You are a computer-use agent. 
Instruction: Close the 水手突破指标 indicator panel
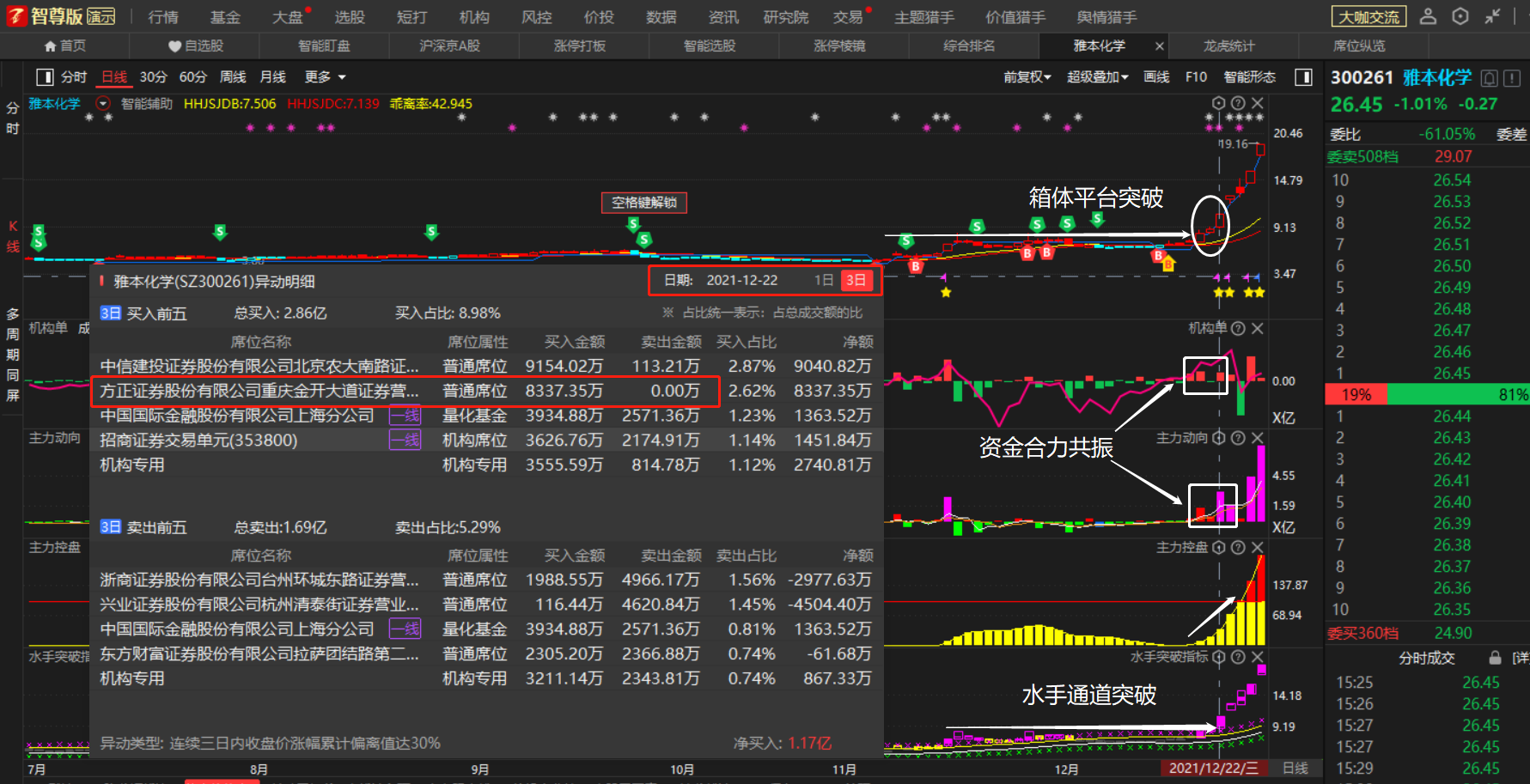click(1258, 657)
